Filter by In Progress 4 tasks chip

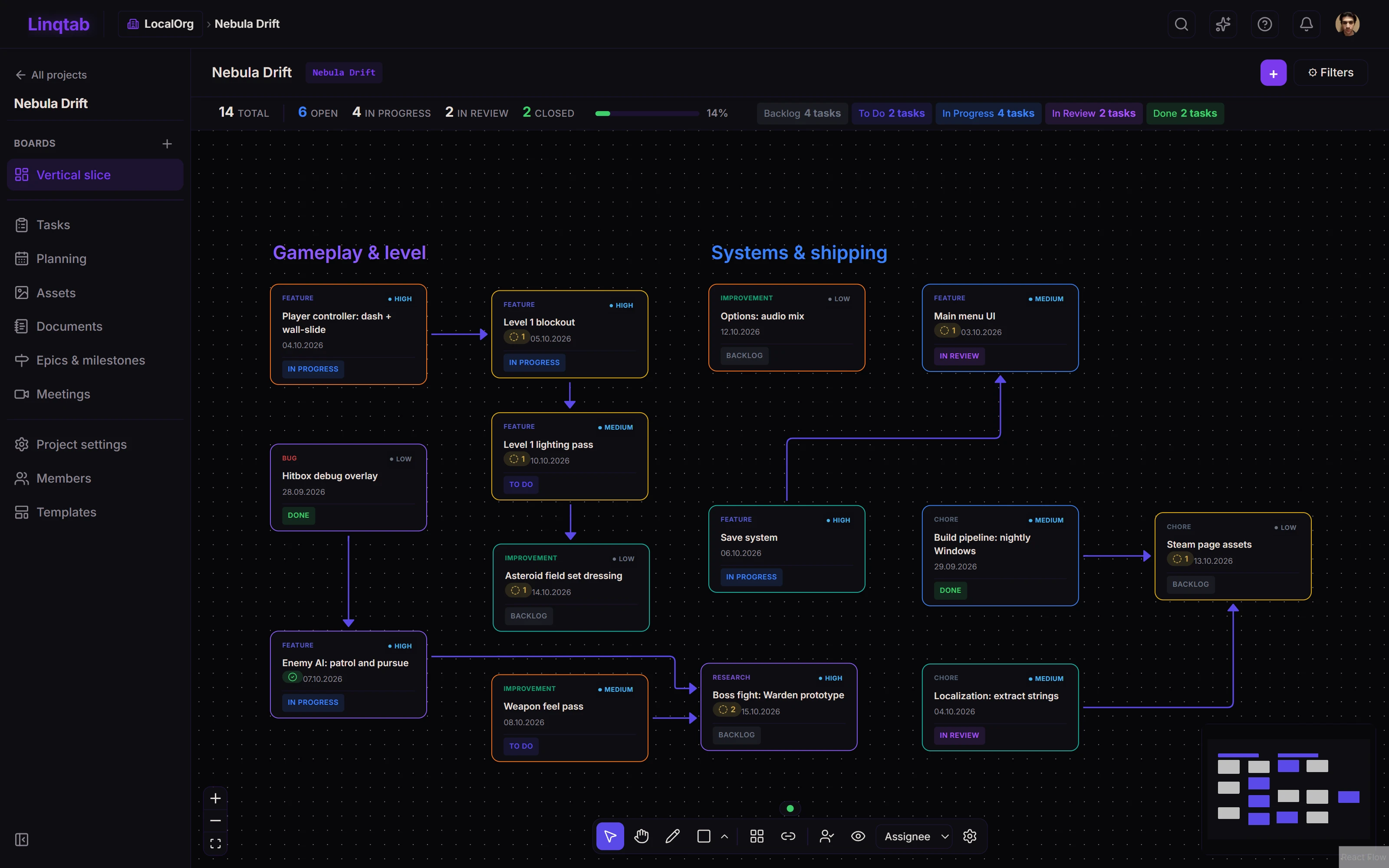988,113
